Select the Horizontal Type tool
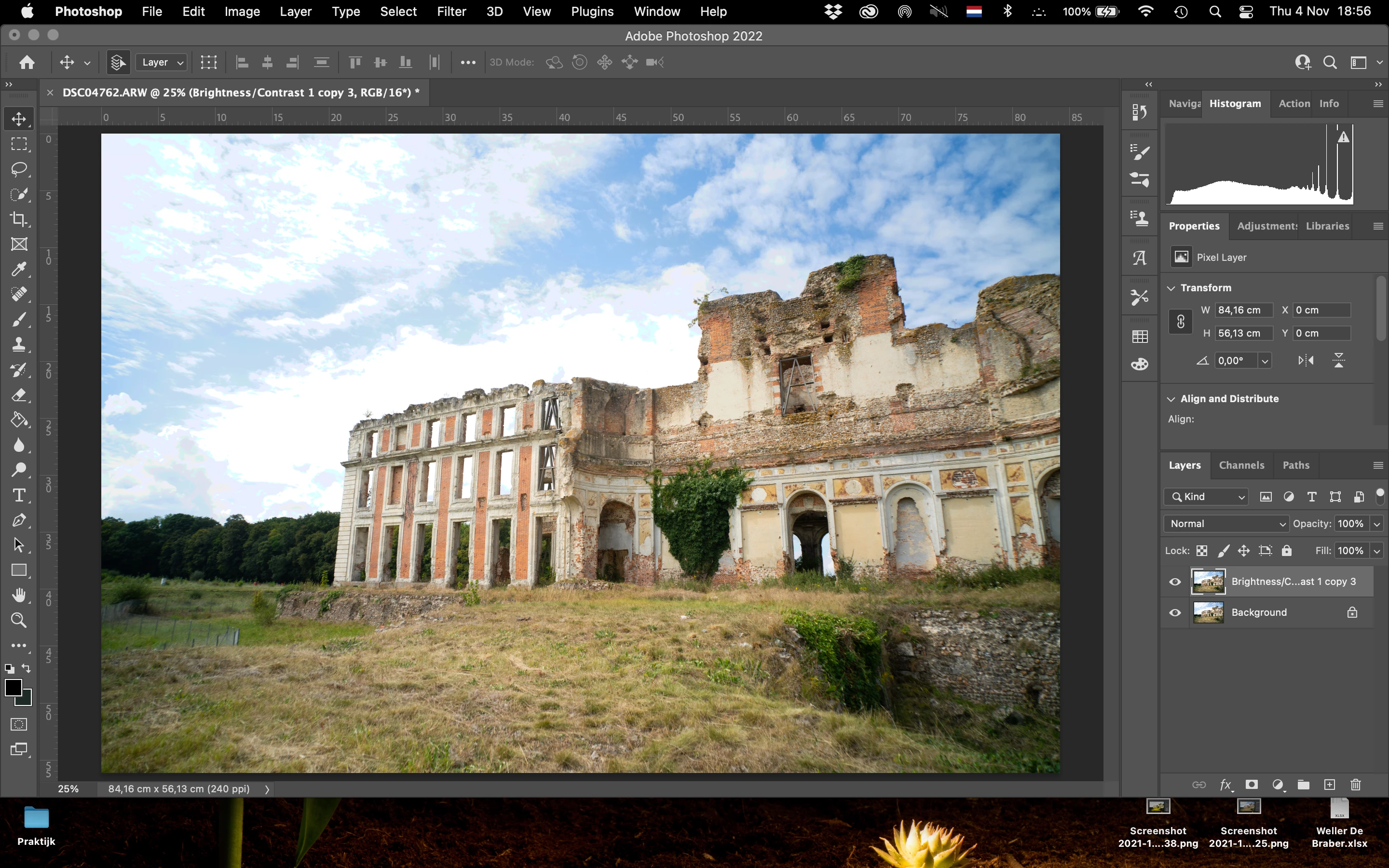Viewport: 1389px width, 868px height. point(19,495)
